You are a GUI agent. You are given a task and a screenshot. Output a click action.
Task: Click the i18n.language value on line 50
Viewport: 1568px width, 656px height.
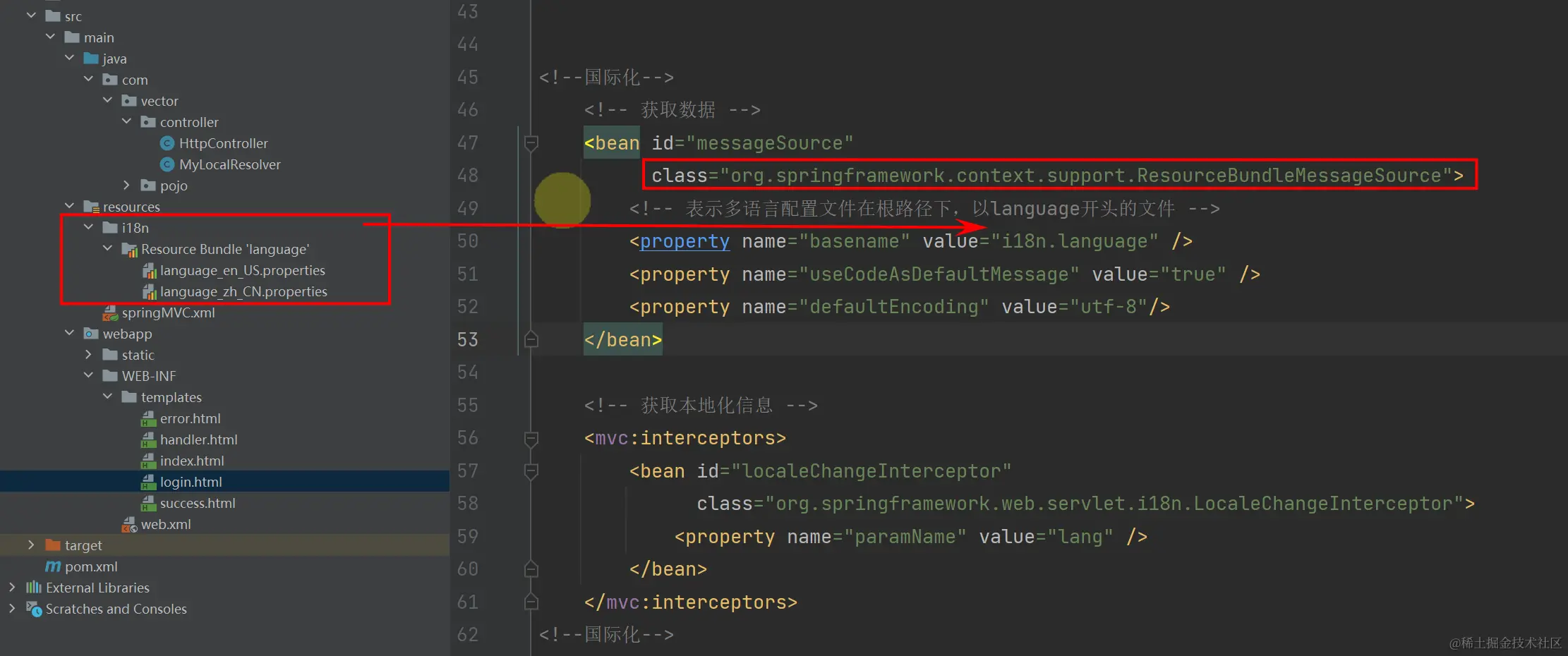point(1075,241)
